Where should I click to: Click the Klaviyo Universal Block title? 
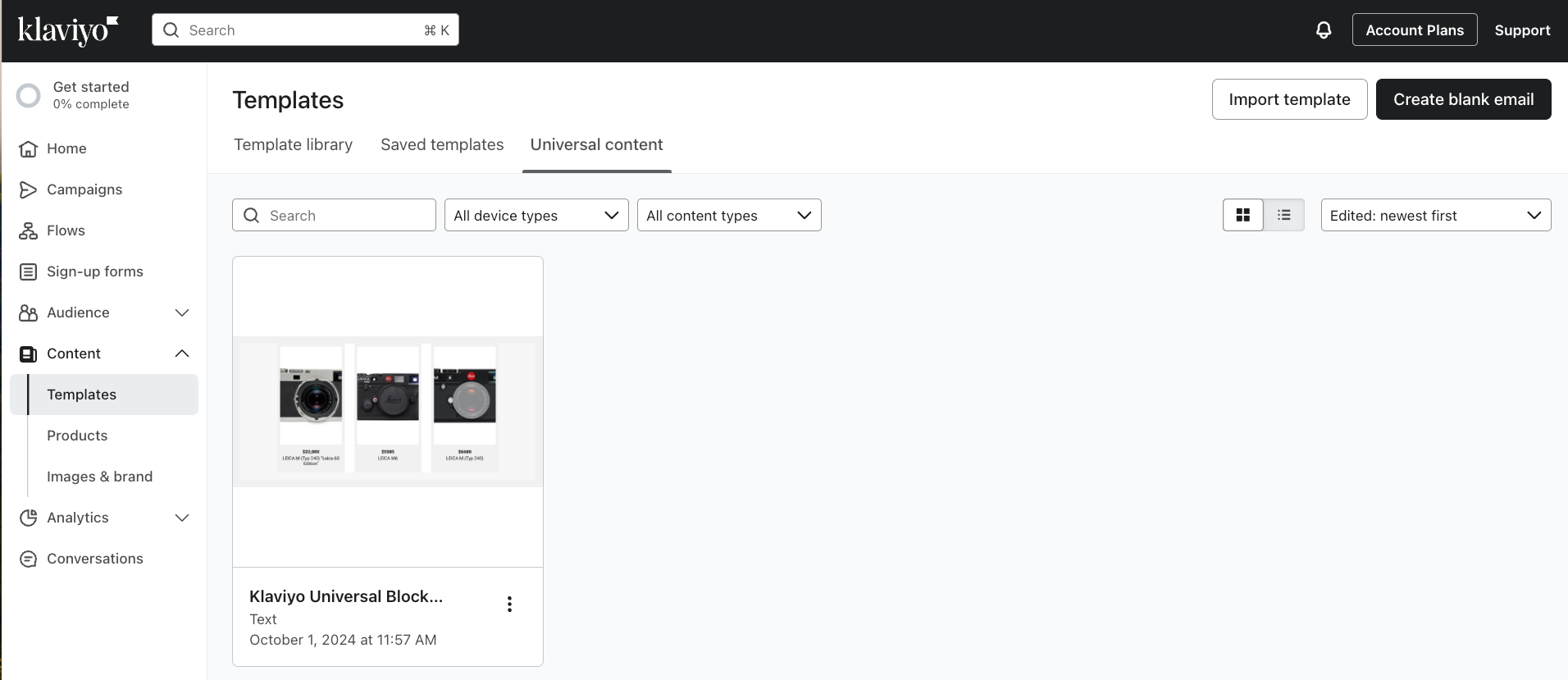(346, 596)
